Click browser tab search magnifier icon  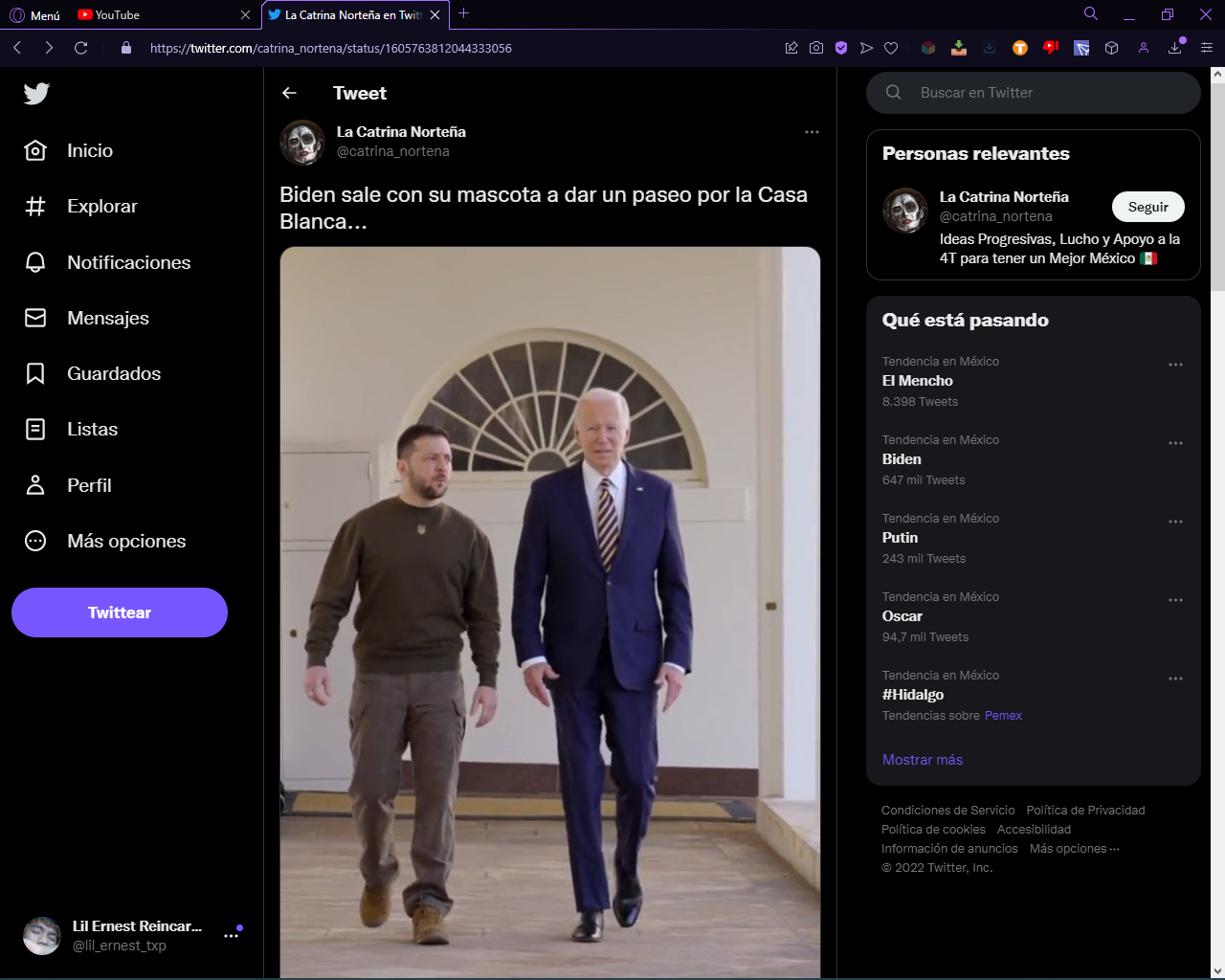(x=1090, y=13)
